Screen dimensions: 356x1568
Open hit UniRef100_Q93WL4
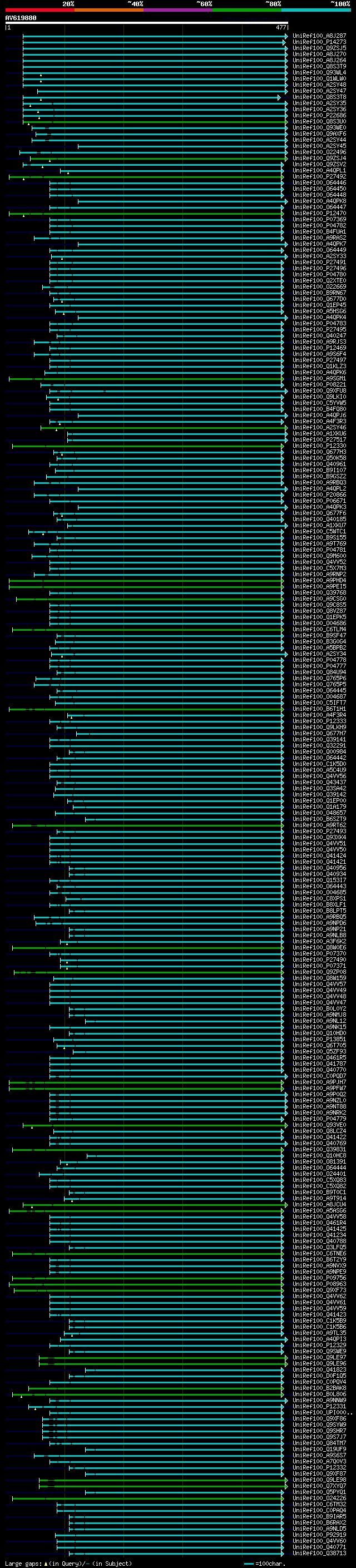coord(319,72)
